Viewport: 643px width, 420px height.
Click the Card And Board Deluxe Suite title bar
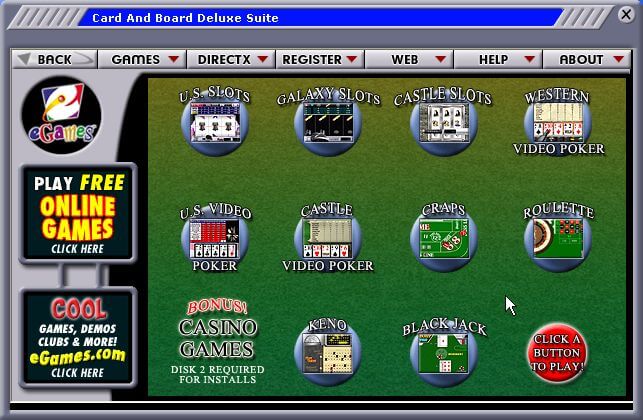click(x=320, y=18)
